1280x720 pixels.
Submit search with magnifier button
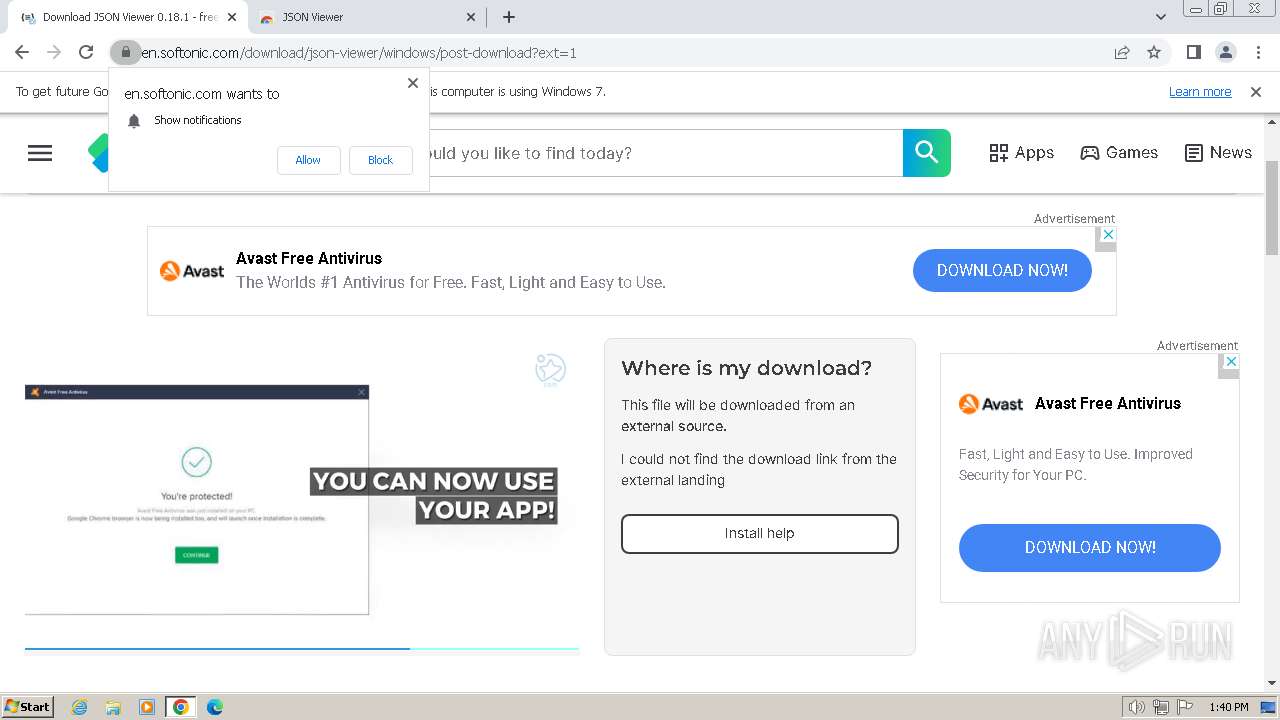927,153
